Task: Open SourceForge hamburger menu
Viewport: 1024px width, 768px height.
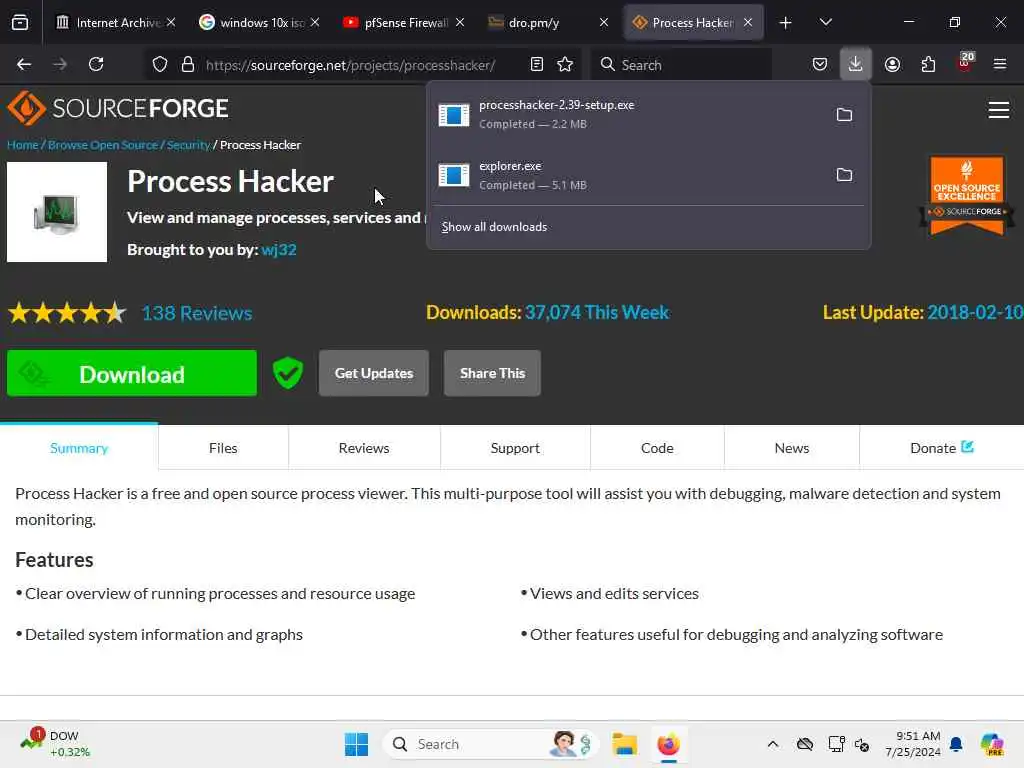Action: (999, 110)
